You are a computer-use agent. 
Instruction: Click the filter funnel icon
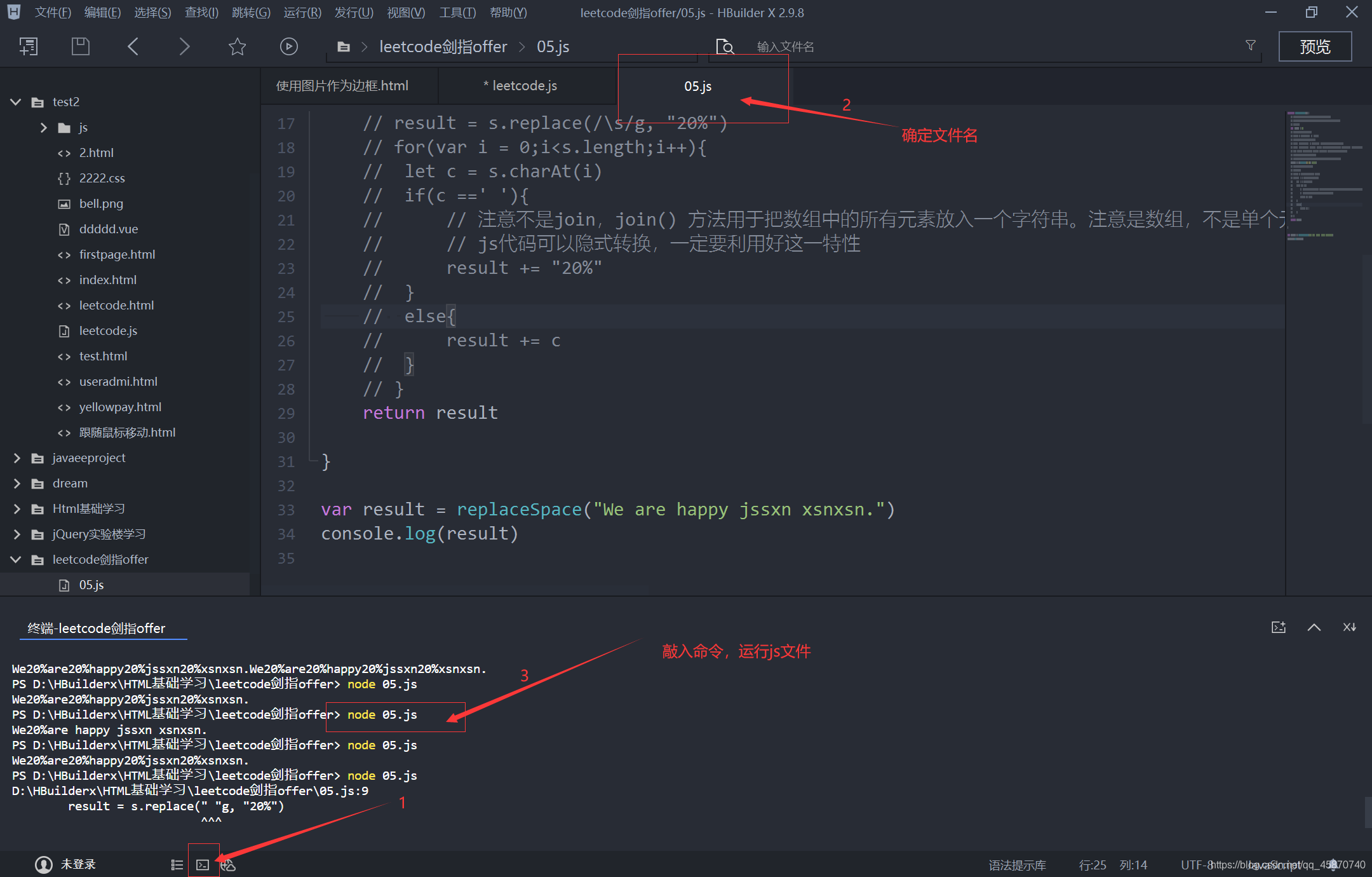tap(1251, 45)
